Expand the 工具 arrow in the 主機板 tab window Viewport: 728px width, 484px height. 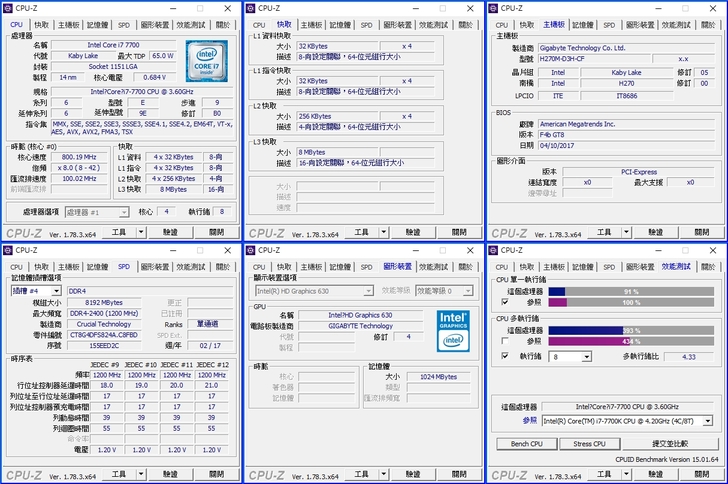pos(626,232)
